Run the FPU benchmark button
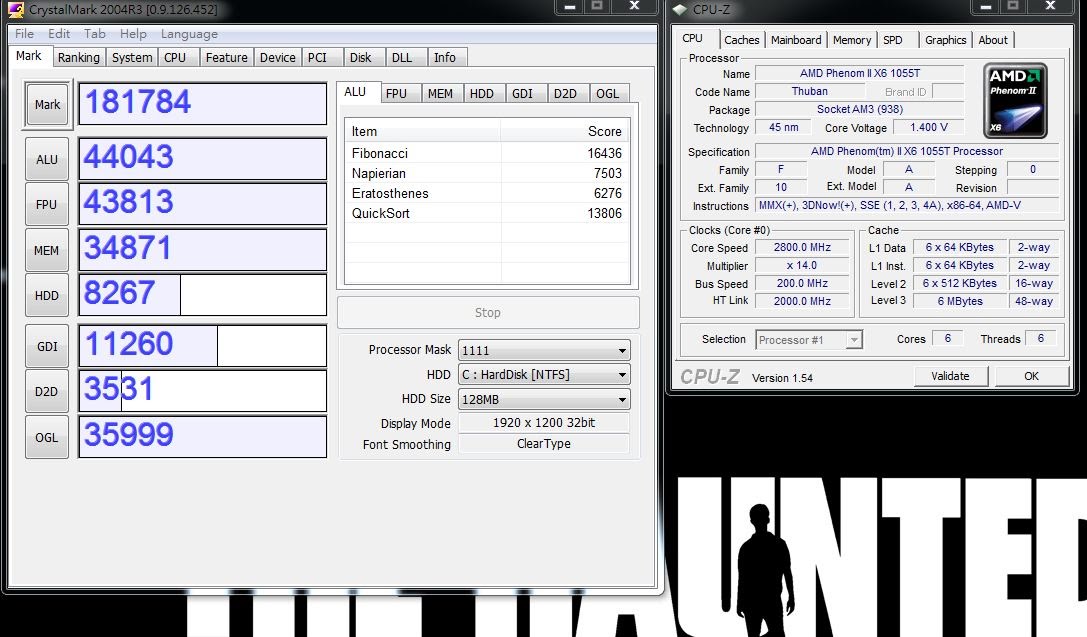 tap(46, 204)
